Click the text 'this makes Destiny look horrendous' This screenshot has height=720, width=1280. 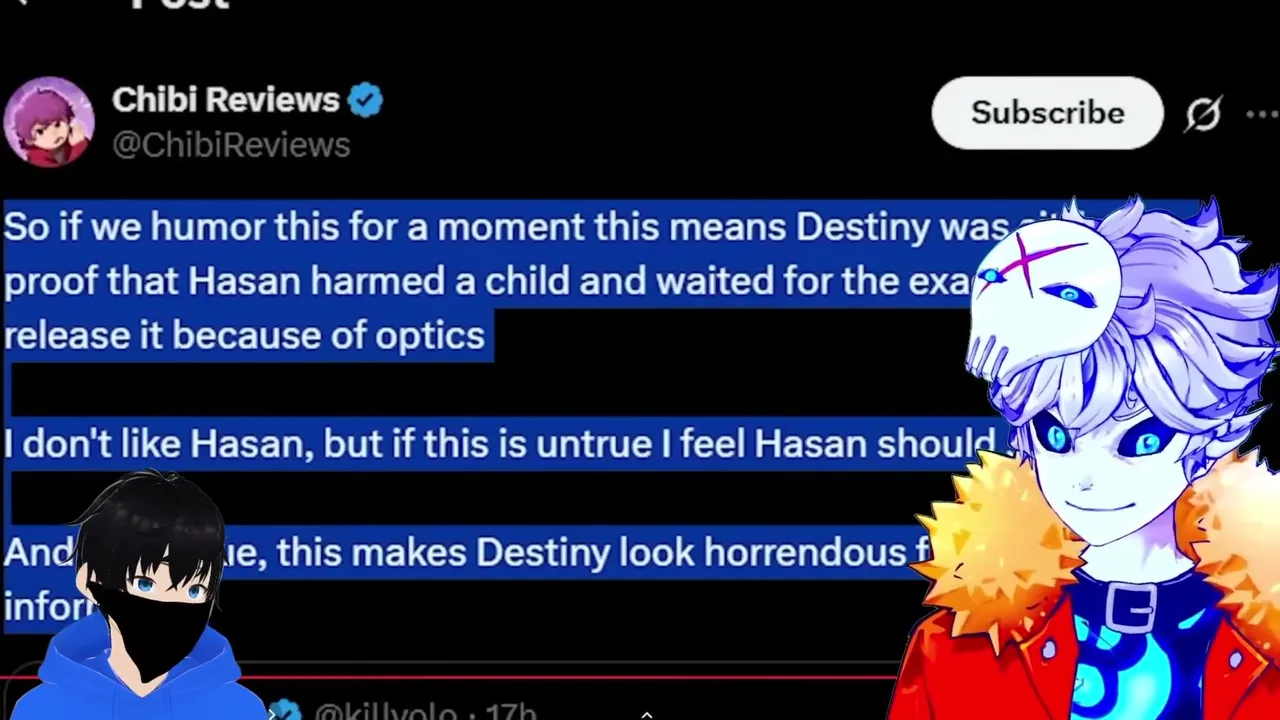tap(591, 552)
